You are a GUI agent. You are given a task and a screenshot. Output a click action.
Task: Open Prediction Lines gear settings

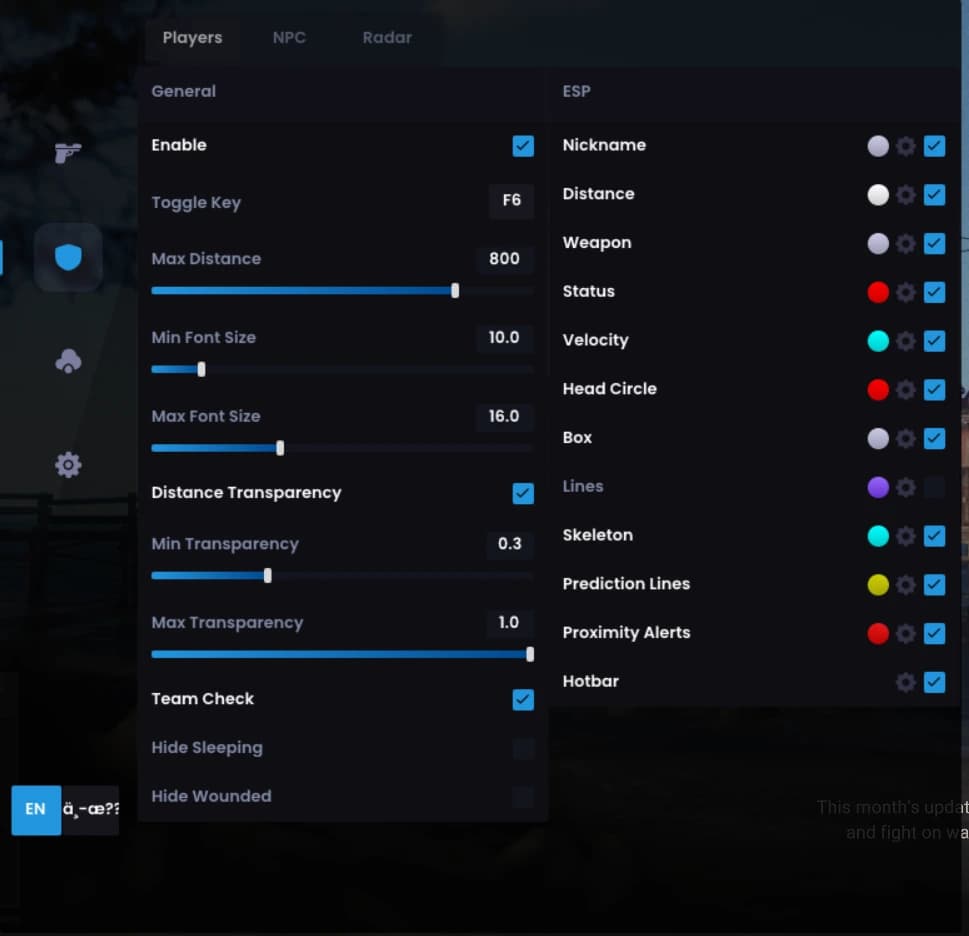pos(905,584)
